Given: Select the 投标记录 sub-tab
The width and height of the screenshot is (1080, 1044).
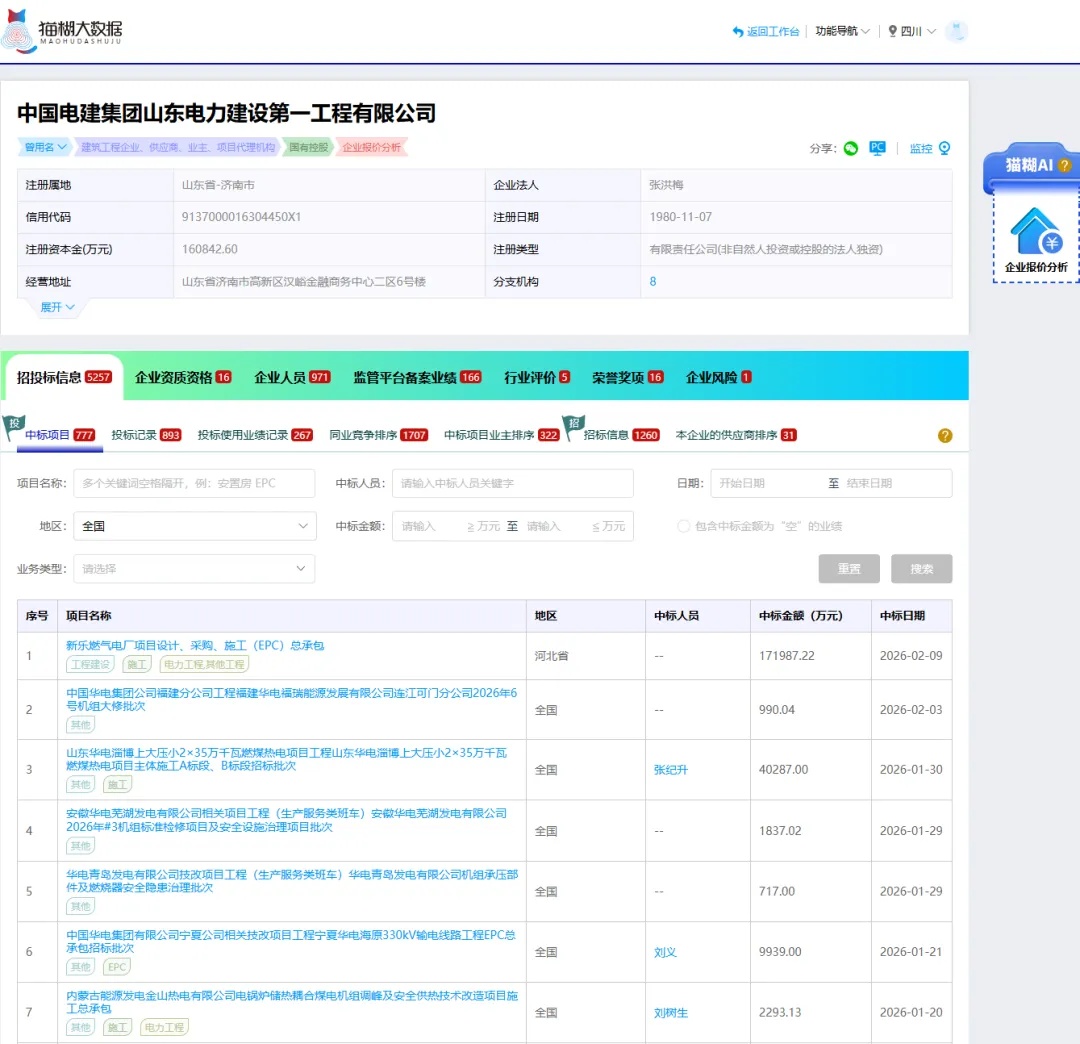Looking at the screenshot, I should pyautogui.click(x=146, y=435).
